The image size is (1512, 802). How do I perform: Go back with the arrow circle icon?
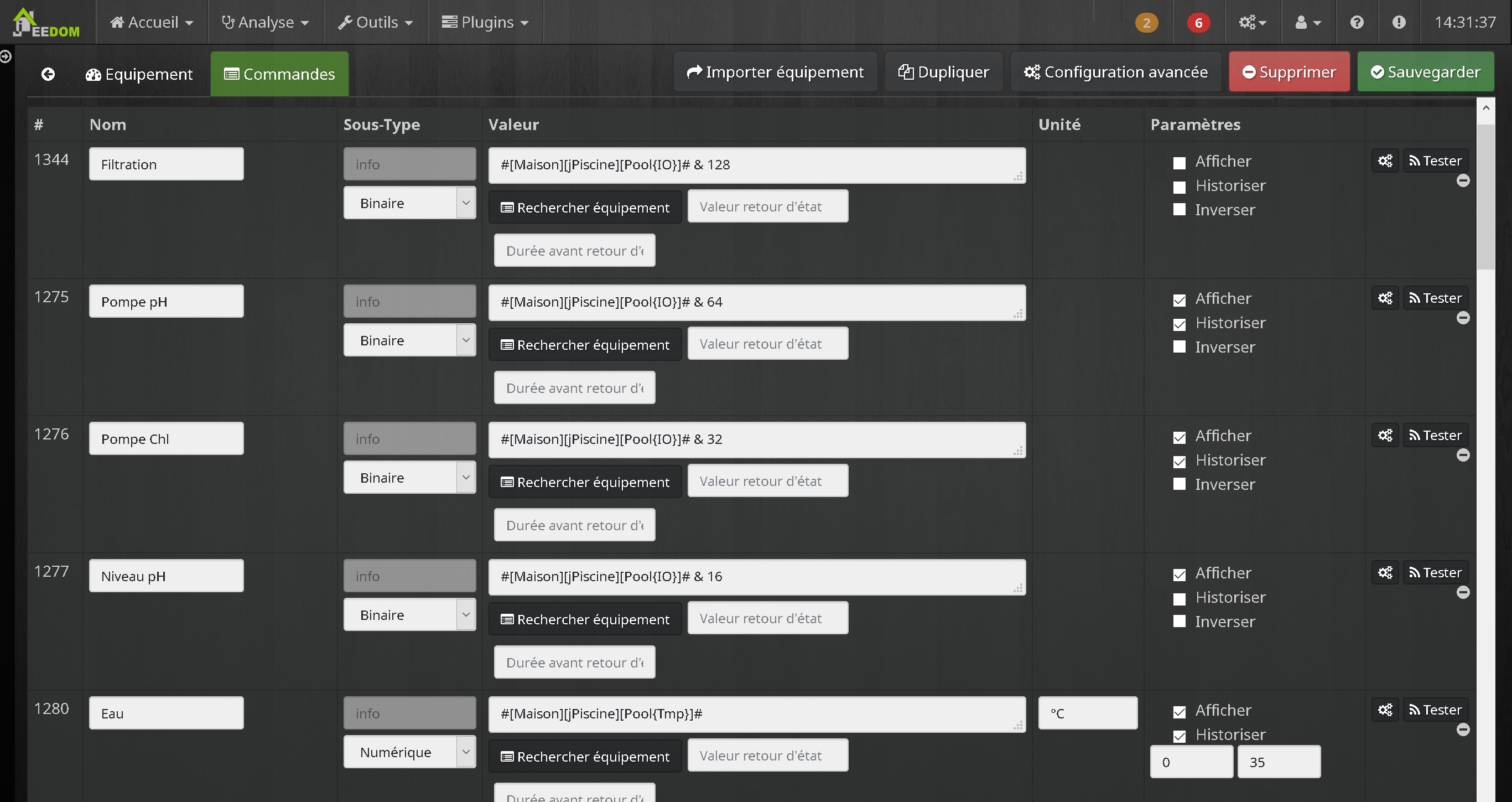click(x=48, y=74)
